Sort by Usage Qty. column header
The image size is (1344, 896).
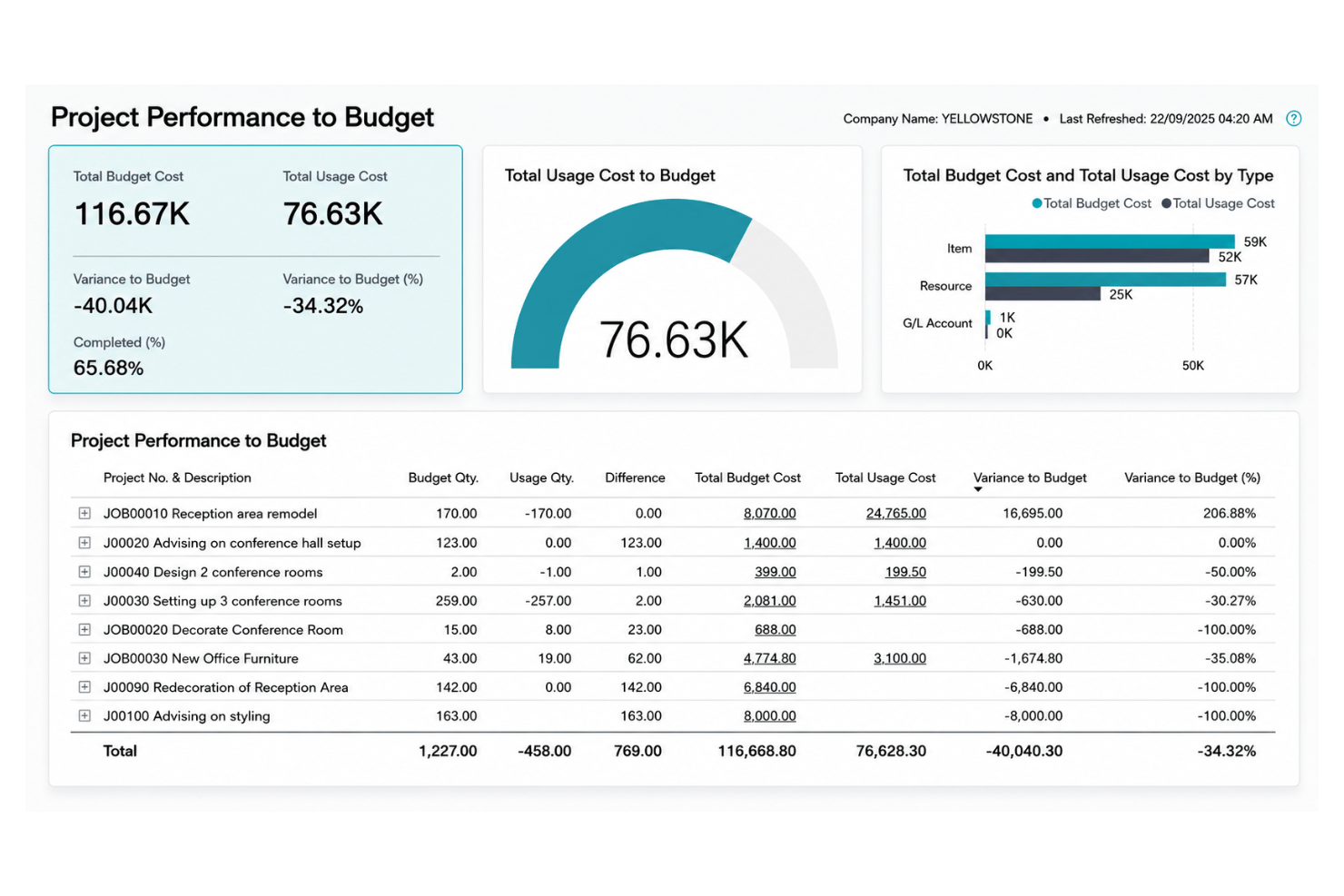coord(541,478)
